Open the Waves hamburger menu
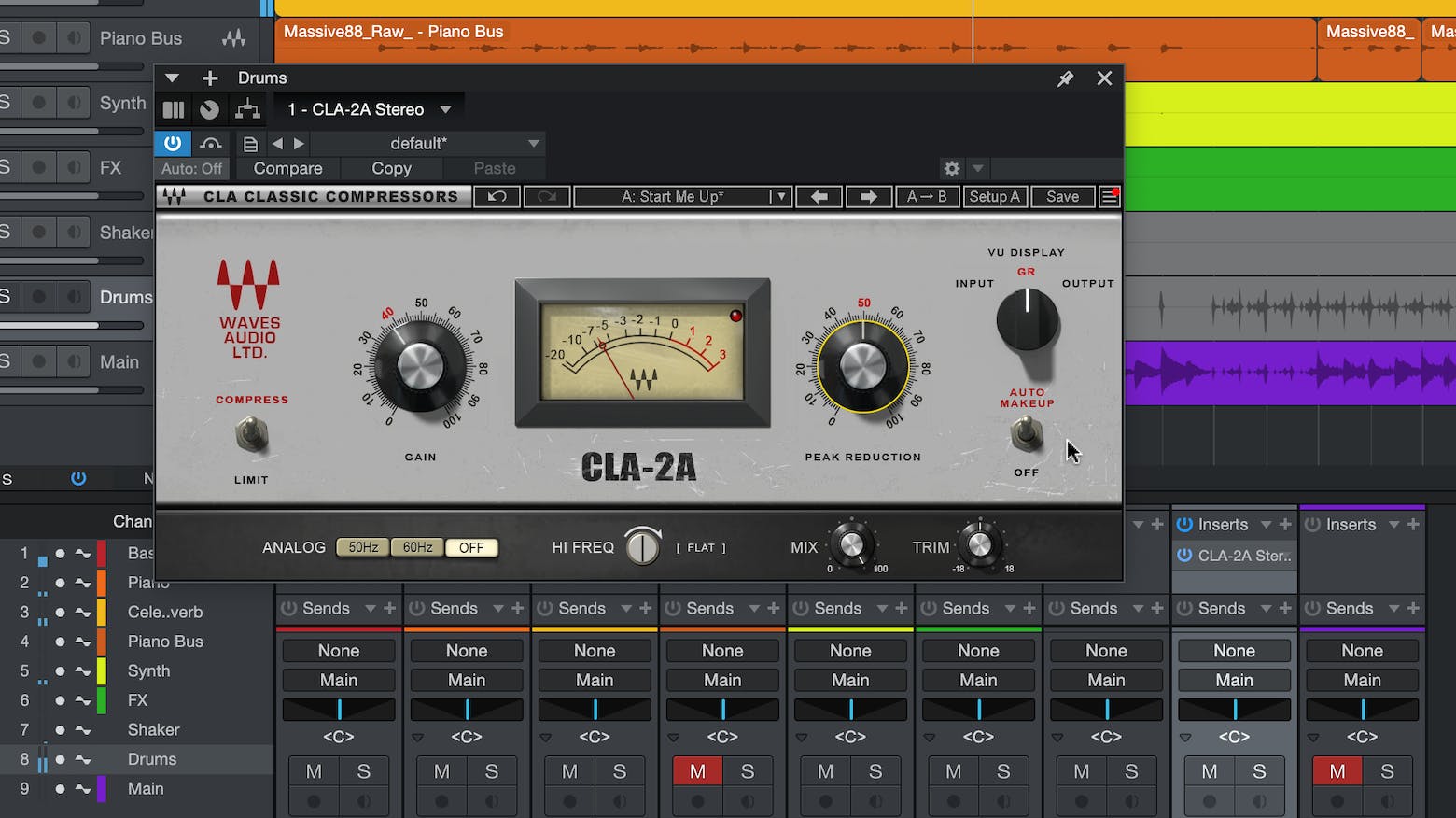The width and height of the screenshot is (1456, 818). point(1109,196)
